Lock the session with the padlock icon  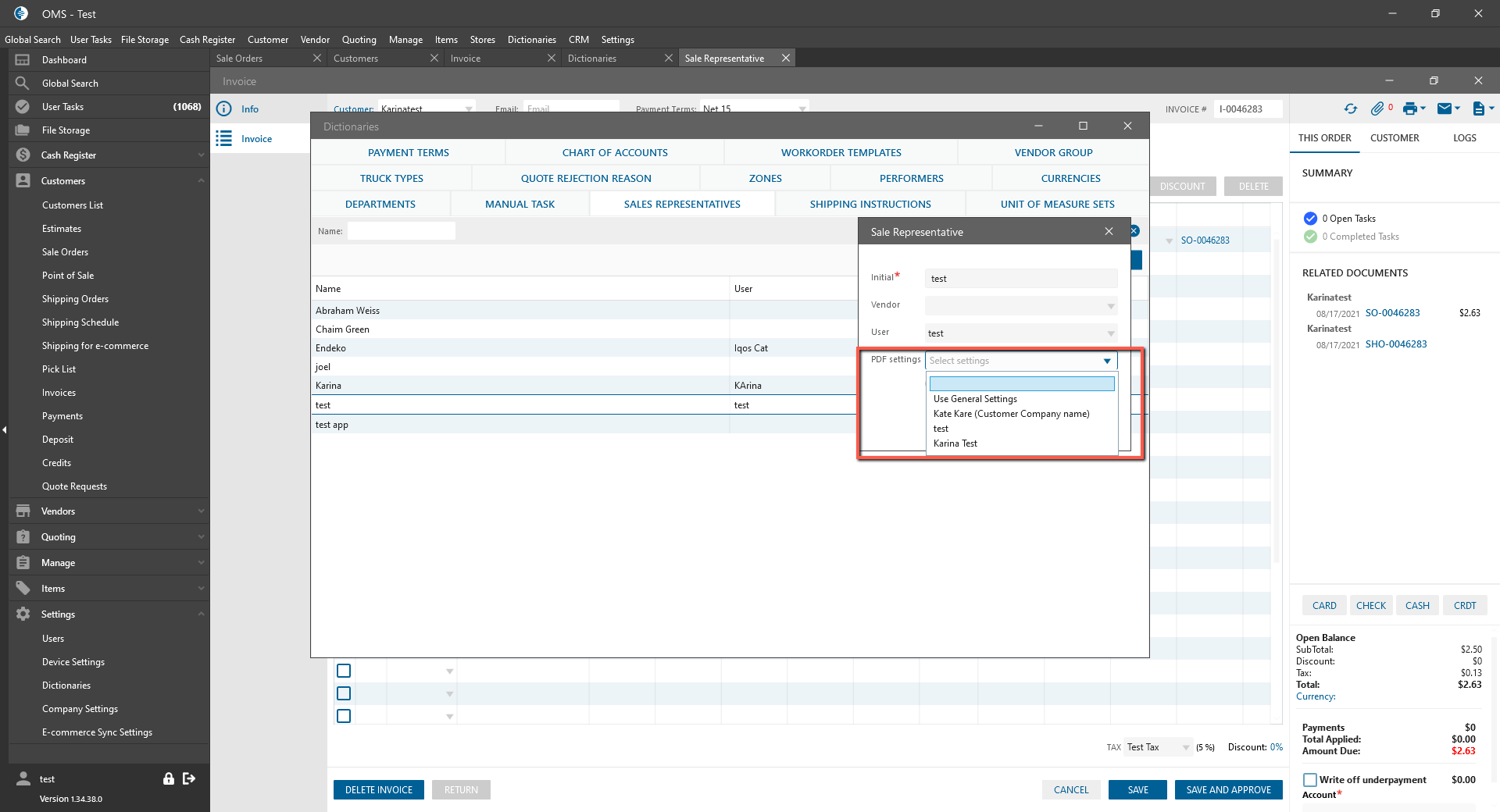[168, 778]
